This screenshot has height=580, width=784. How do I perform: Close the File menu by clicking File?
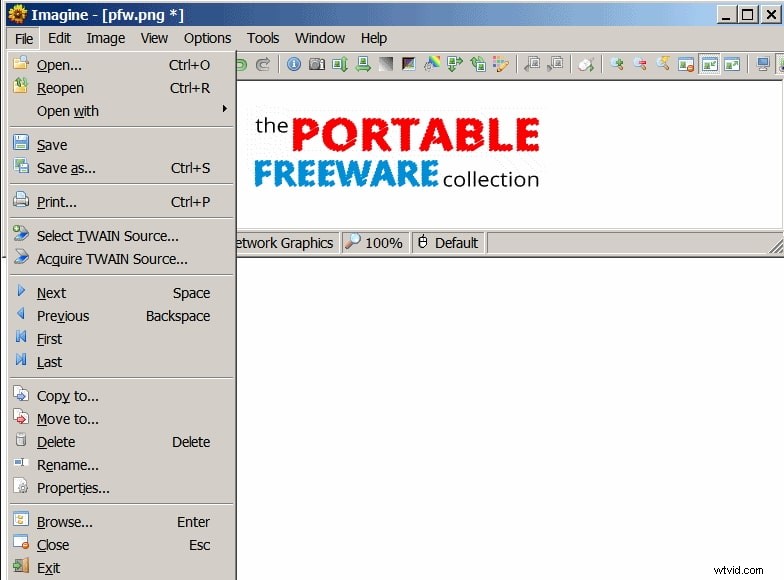pyautogui.click(x=24, y=38)
